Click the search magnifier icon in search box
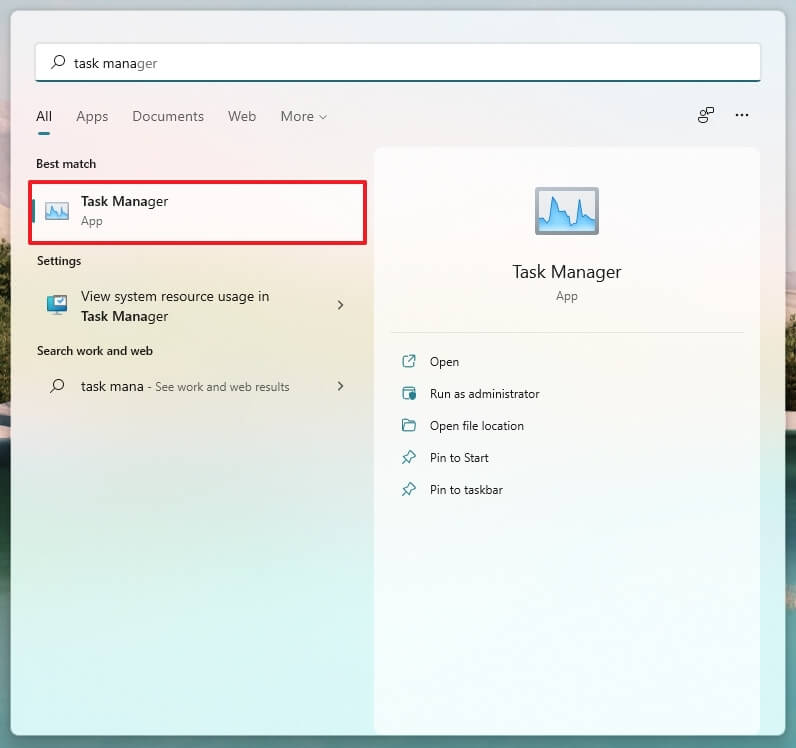This screenshot has height=748, width=796. coord(58,62)
